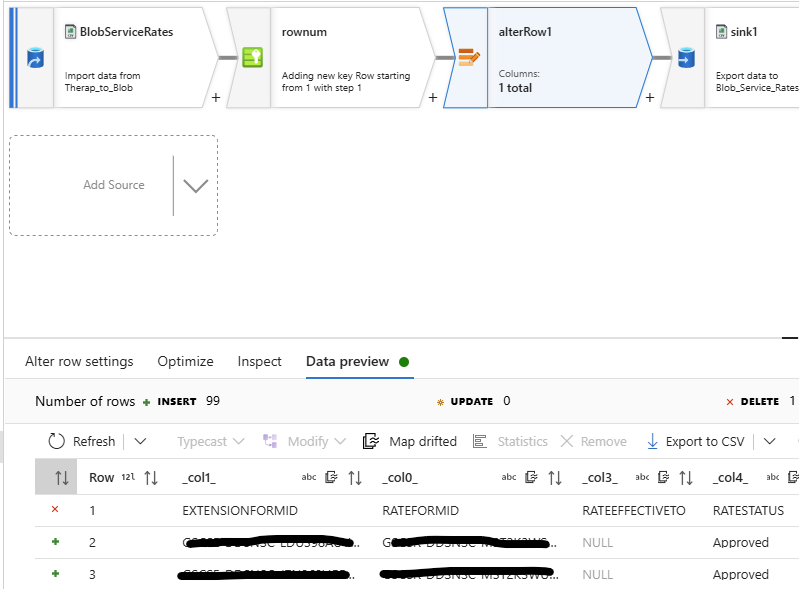Click the RATEEFFECTIVETO cell

634,511
